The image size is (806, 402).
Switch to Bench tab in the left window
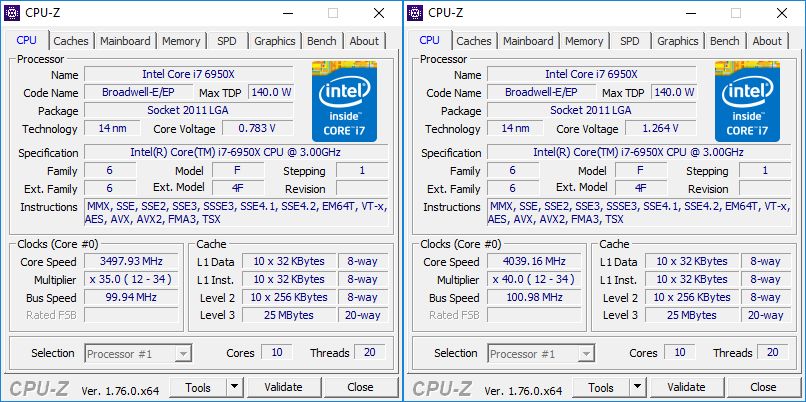pyautogui.click(x=321, y=41)
